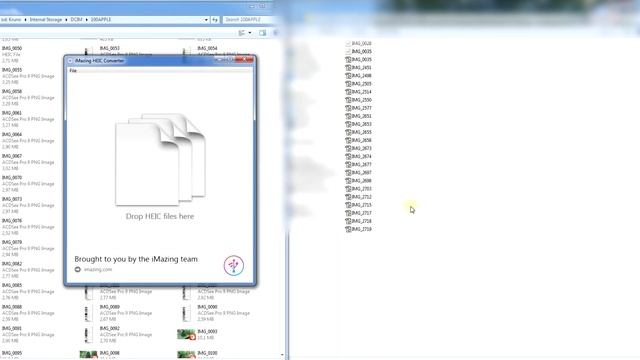Select DCIM in the address breadcrumb
Image resolution: width=640 pixels, height=360 pixels.
pos(76,20)
